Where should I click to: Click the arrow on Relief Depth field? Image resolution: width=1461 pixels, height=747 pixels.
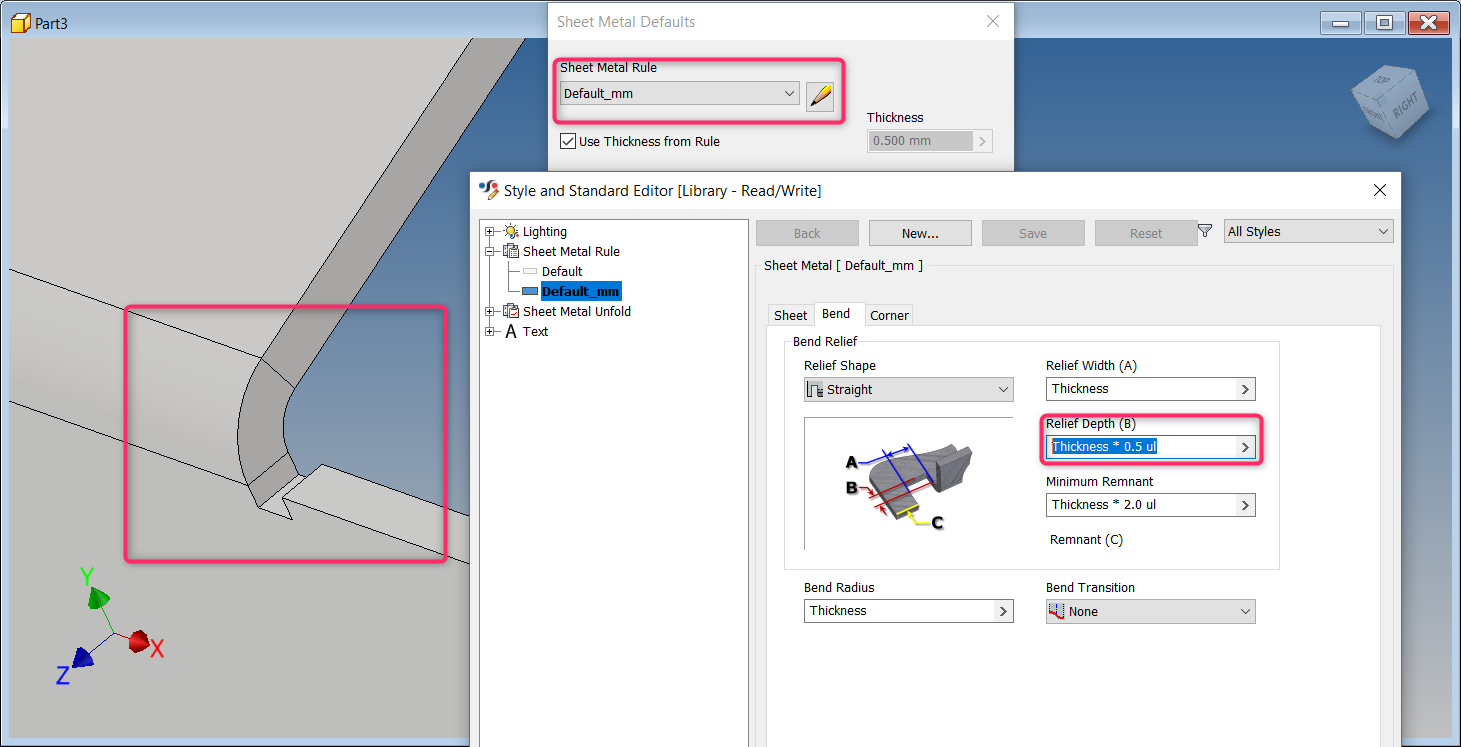1245,447
